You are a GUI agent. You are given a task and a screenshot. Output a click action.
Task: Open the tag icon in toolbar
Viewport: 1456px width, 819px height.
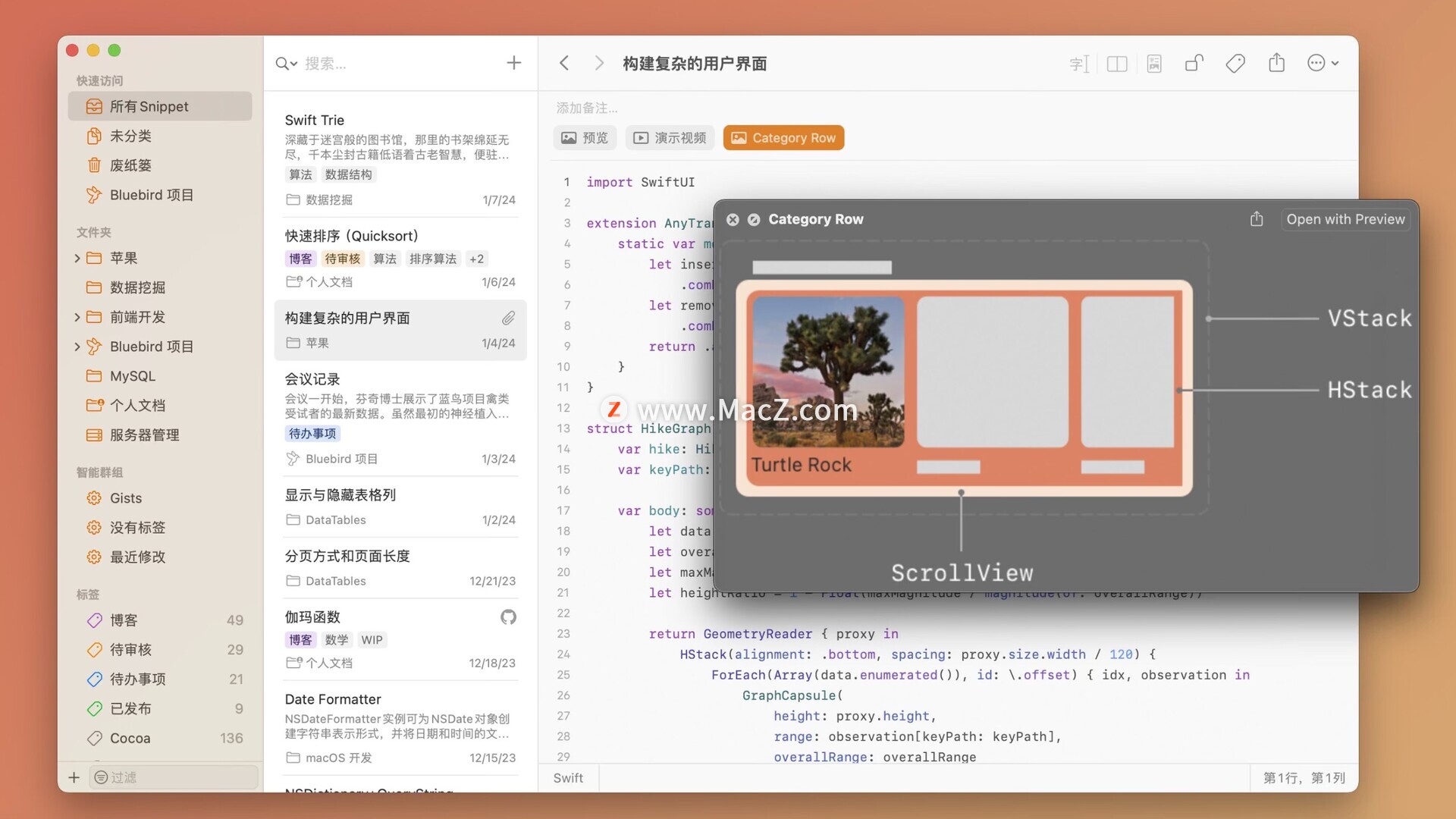[x=1235, y=64]
